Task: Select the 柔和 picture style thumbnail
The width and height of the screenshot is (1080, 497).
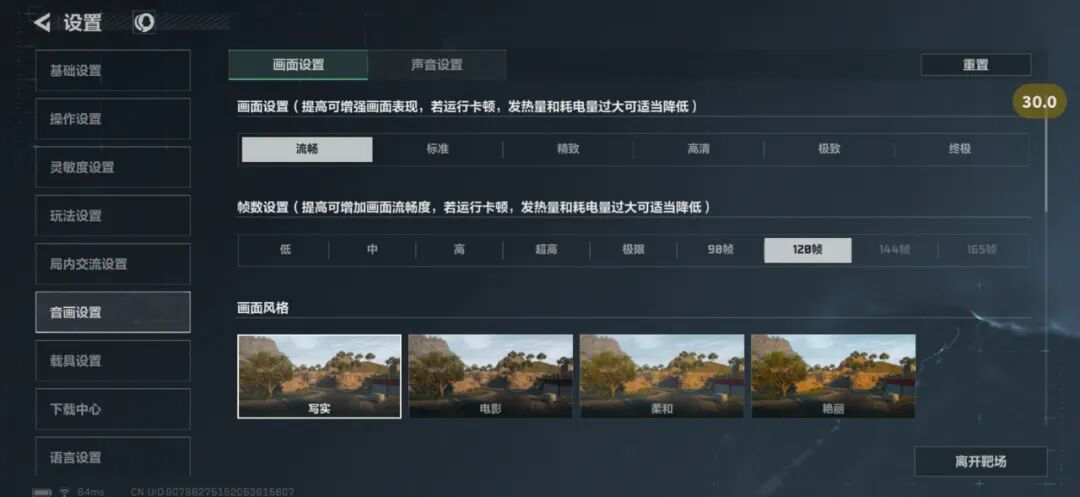Action: [x=662, y=377]
